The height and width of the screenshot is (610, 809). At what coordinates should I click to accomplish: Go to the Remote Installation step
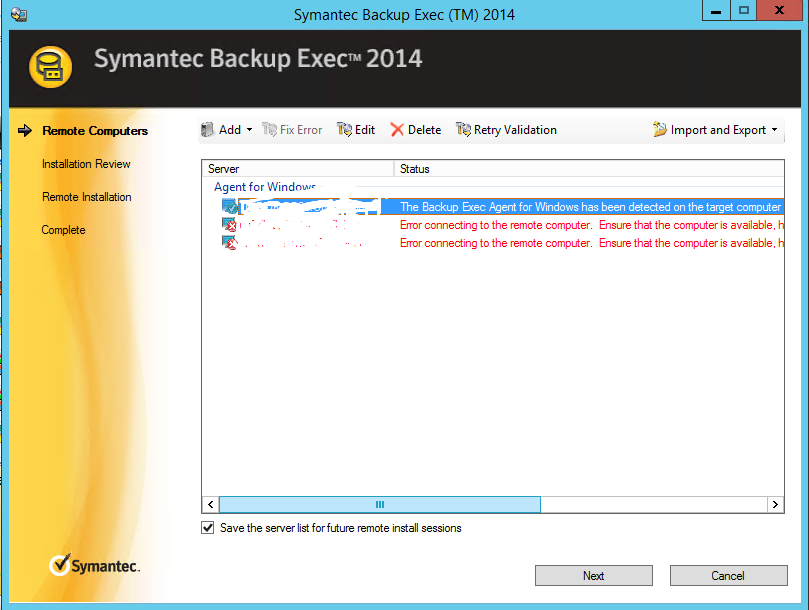point(87,197)
